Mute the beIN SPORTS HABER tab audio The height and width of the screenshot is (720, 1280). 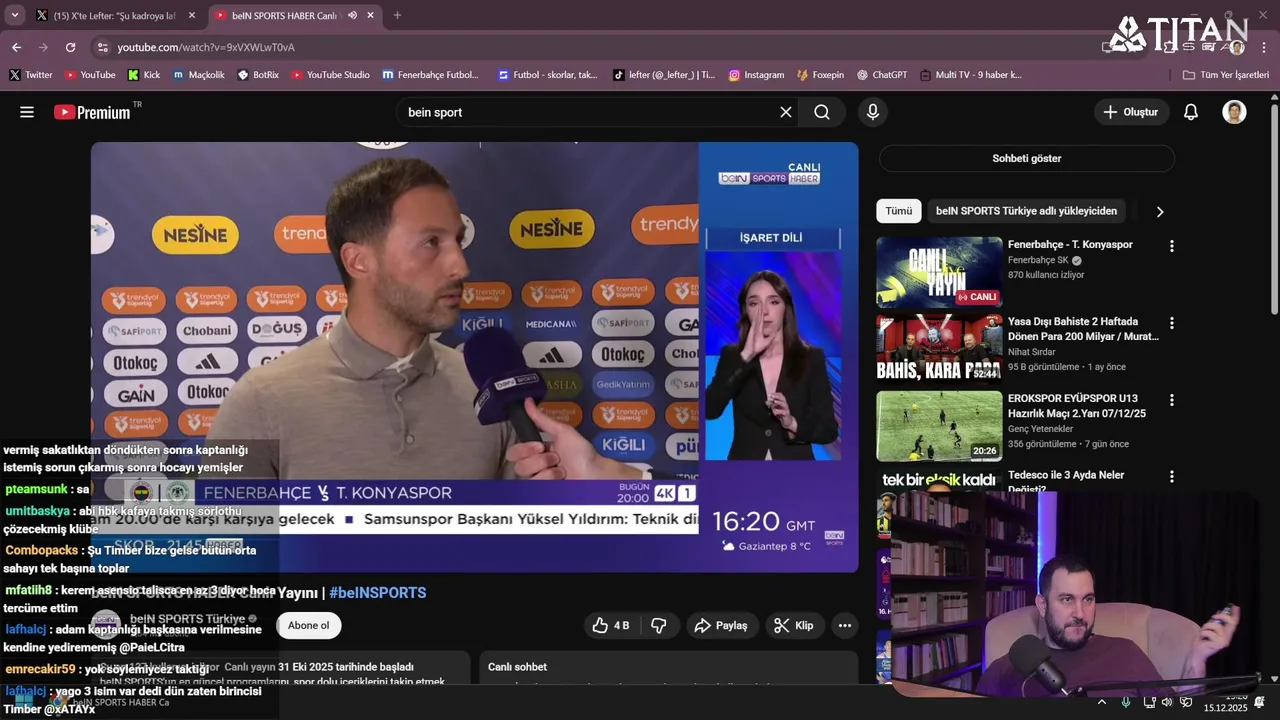tap(352, 15)
